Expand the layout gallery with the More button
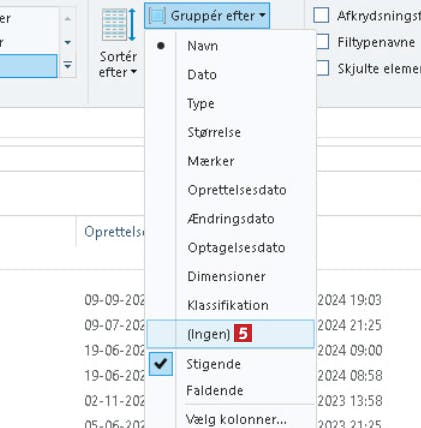Image resolution: width=421 pixels, height=428 pixels. [x=68, y=65]
